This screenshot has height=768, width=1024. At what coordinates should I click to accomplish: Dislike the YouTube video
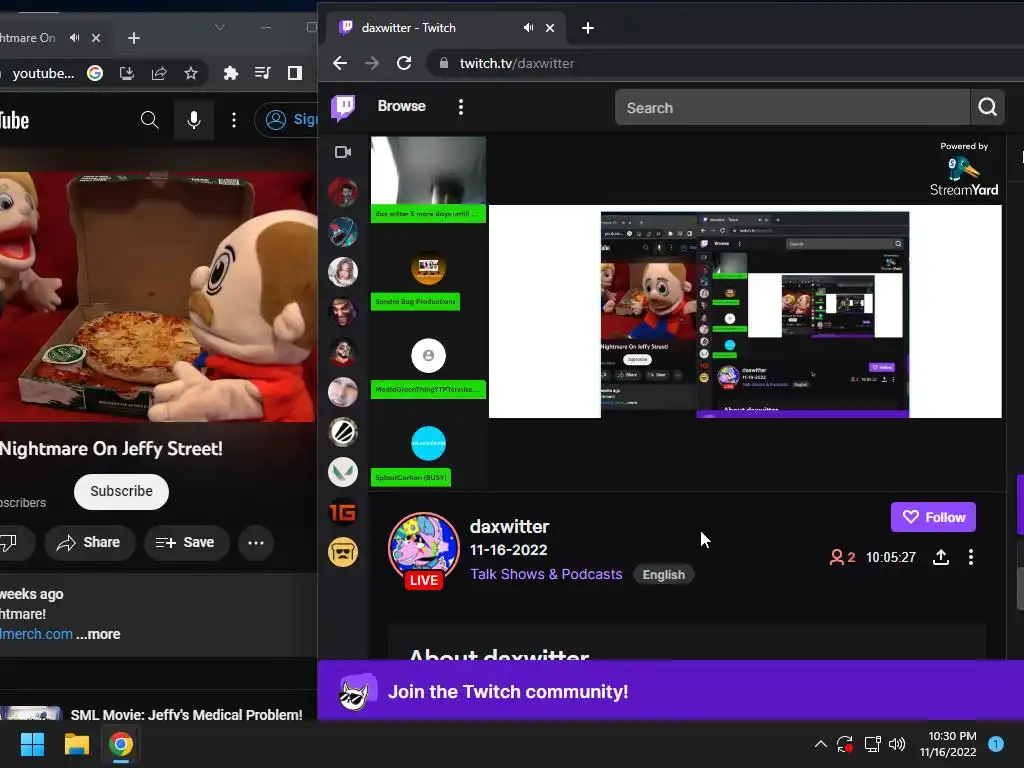[10, 542]
